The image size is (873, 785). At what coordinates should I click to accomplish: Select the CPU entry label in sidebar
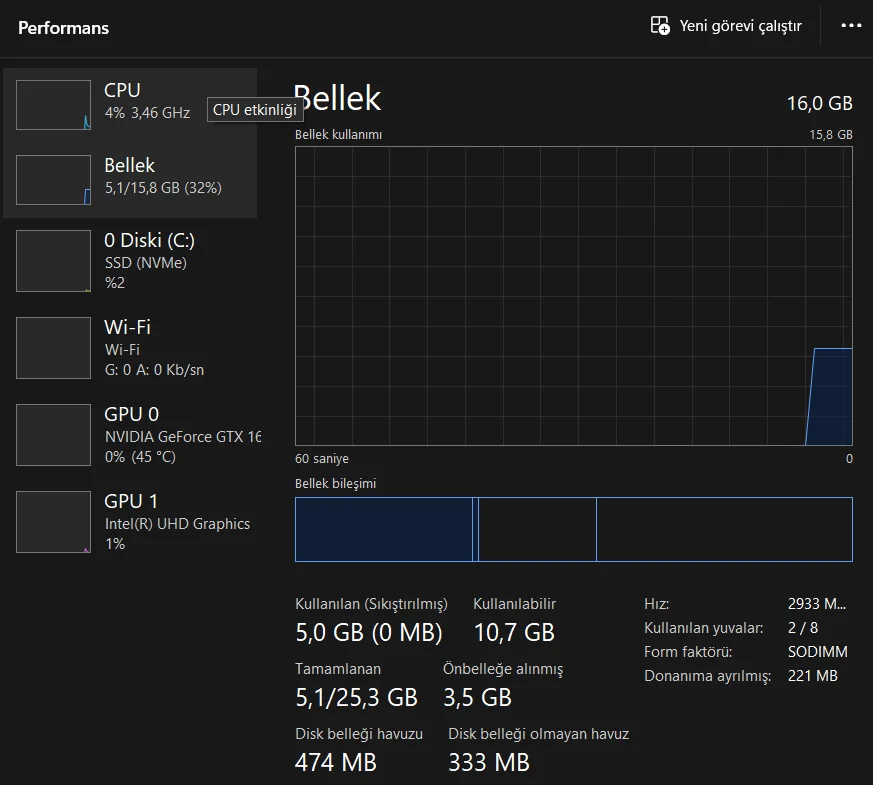(122, 90)
